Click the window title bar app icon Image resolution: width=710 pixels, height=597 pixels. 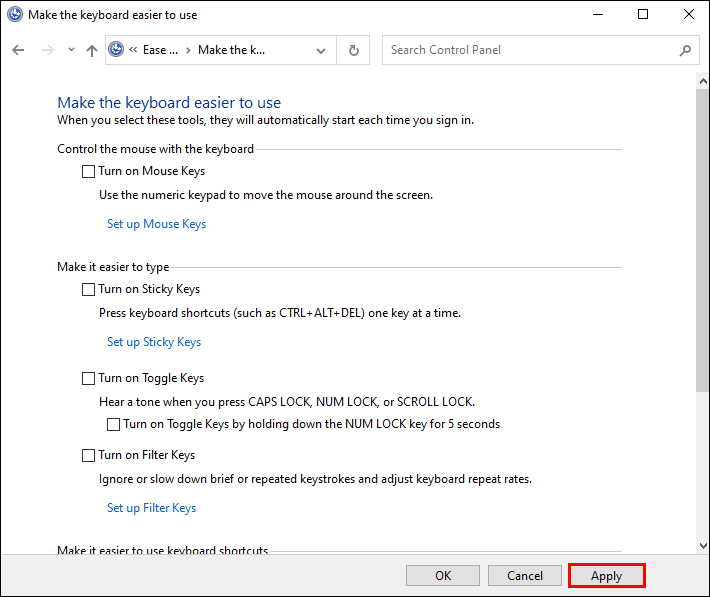(13, 14)
